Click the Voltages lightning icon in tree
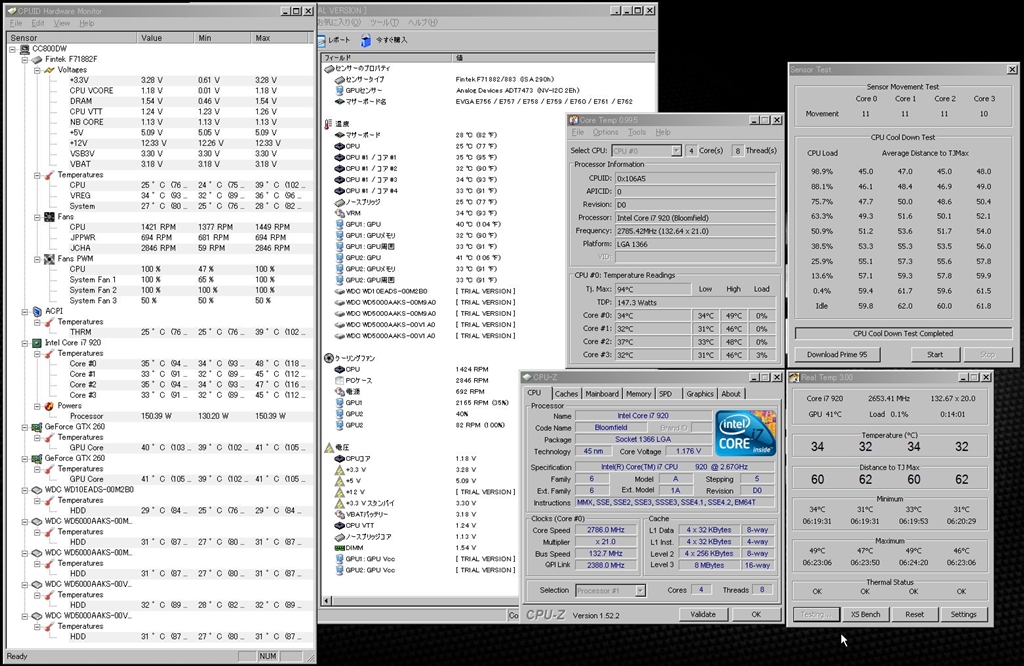The width and height of the screenshot is (1024, 666). coord(48,70)
